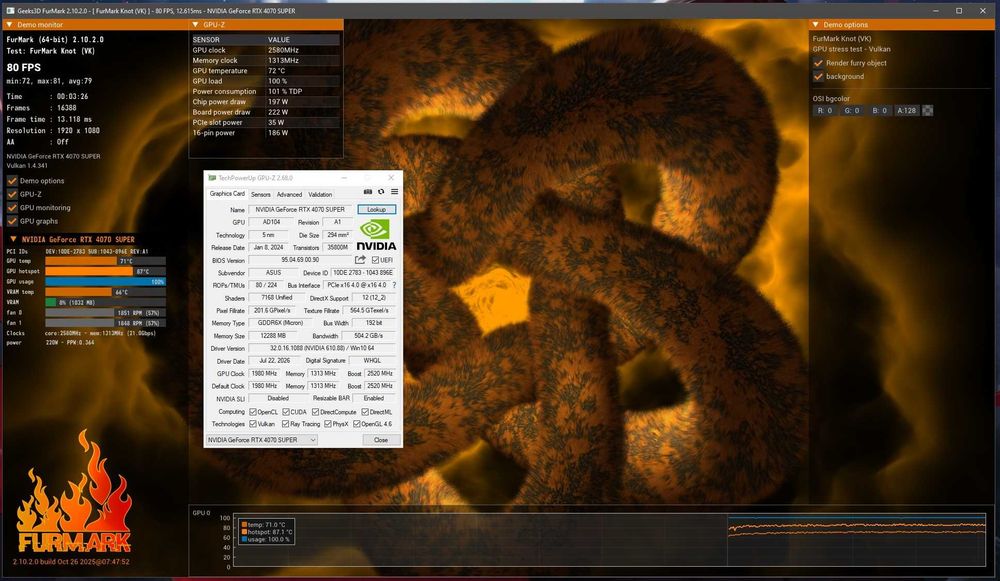
Task: Maximize the FurMark window
Action: tap(959, 11)
